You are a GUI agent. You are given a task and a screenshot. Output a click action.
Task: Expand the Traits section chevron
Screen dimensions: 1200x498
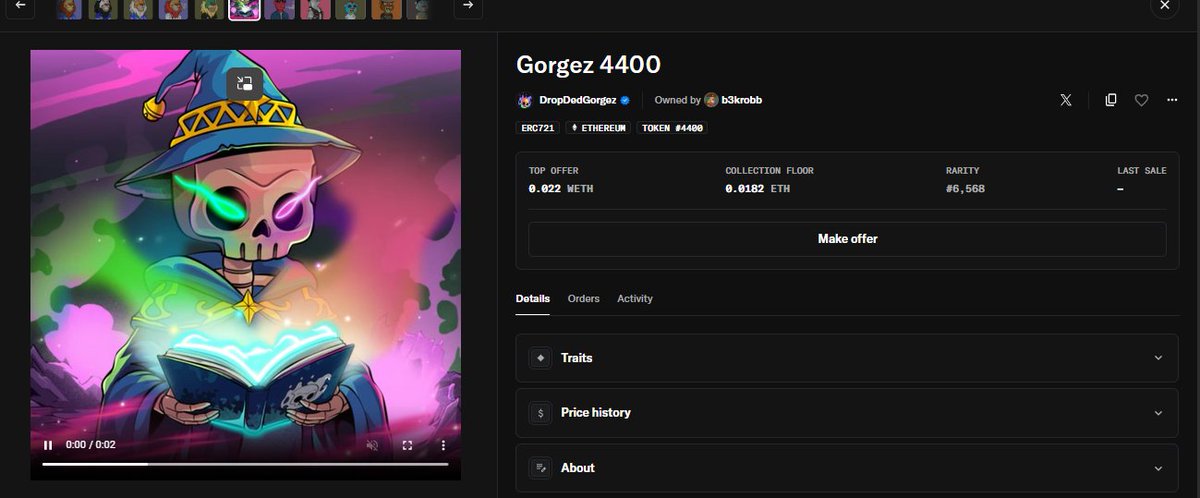(1158, 358)
